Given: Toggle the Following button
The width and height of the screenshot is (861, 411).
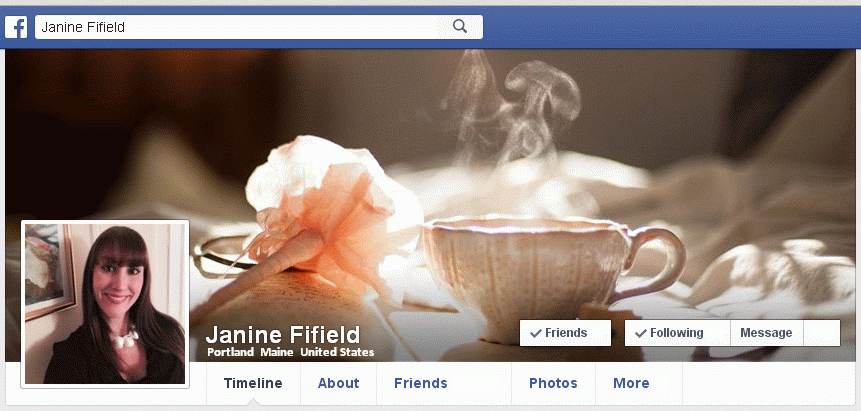Looking at the screenshot, I should click(677, 333).
